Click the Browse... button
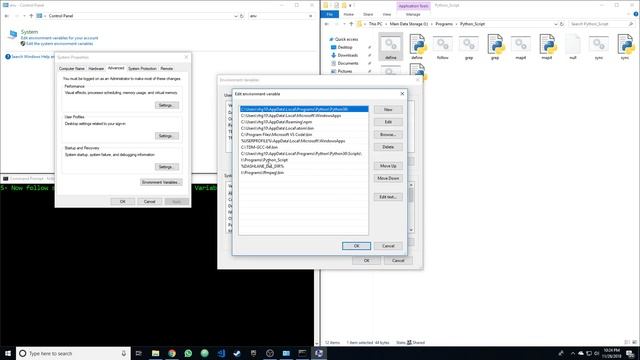 [388, 135]
